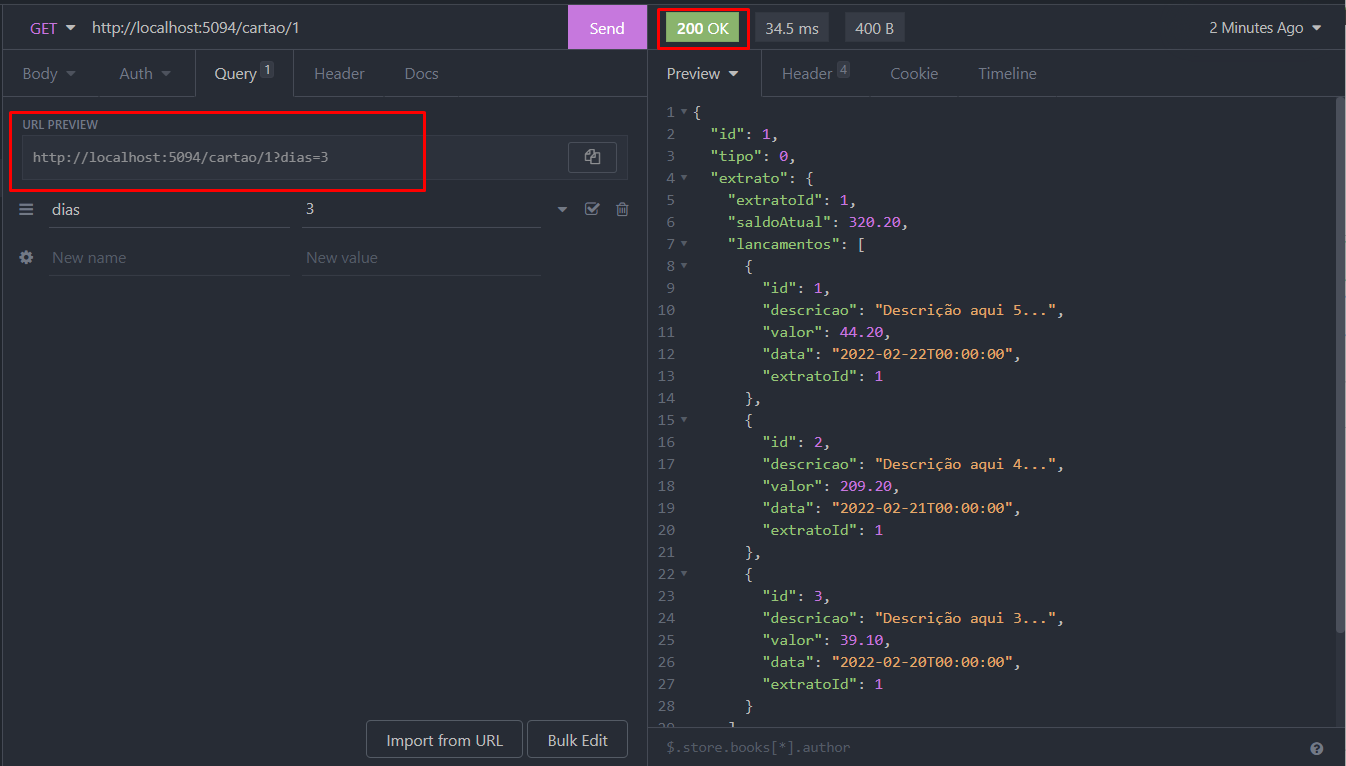Send the GET request
The image size is (1346, 766).
pyautogui.click(x=607, y=28)
